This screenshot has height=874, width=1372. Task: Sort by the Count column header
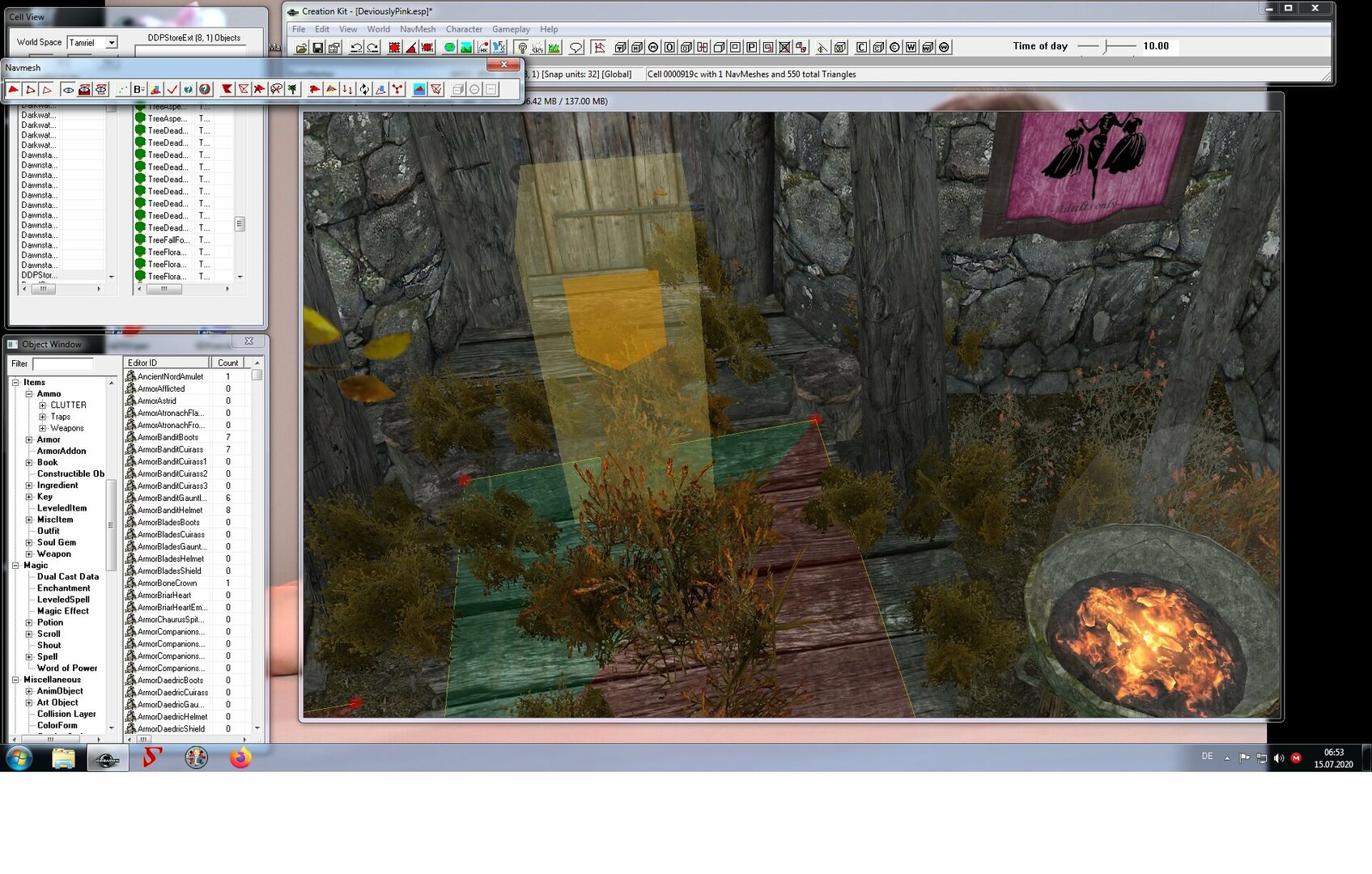pyautogui.click(x=227, y=363)
